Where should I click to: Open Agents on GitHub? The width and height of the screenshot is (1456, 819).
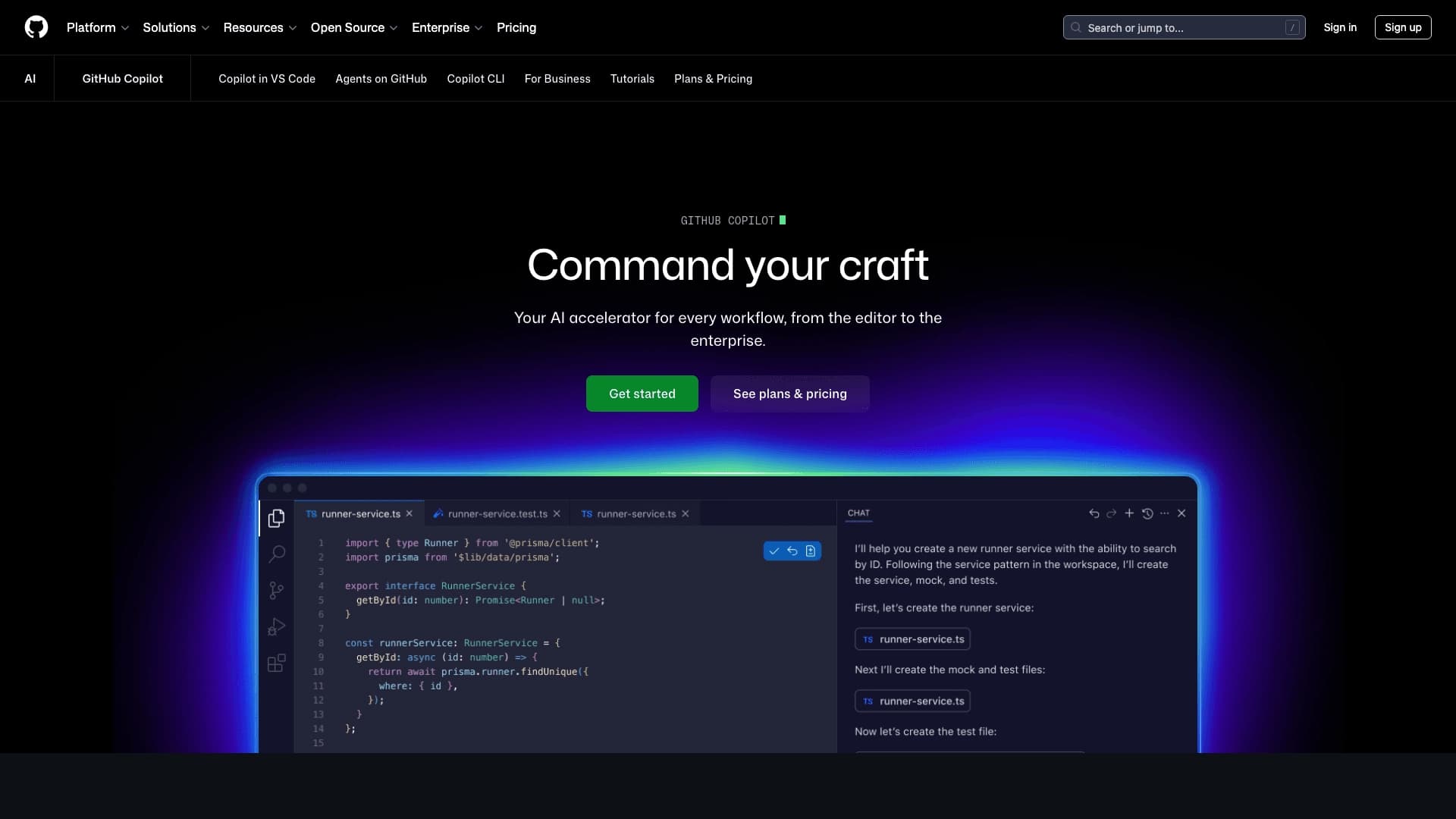pos(381,79)
